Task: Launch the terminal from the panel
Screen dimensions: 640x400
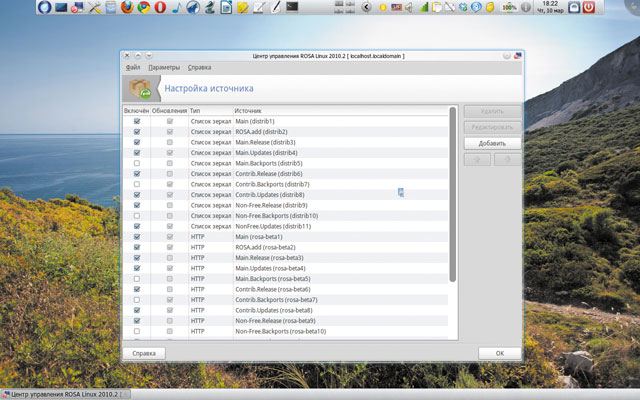Action: coord(292,7)
